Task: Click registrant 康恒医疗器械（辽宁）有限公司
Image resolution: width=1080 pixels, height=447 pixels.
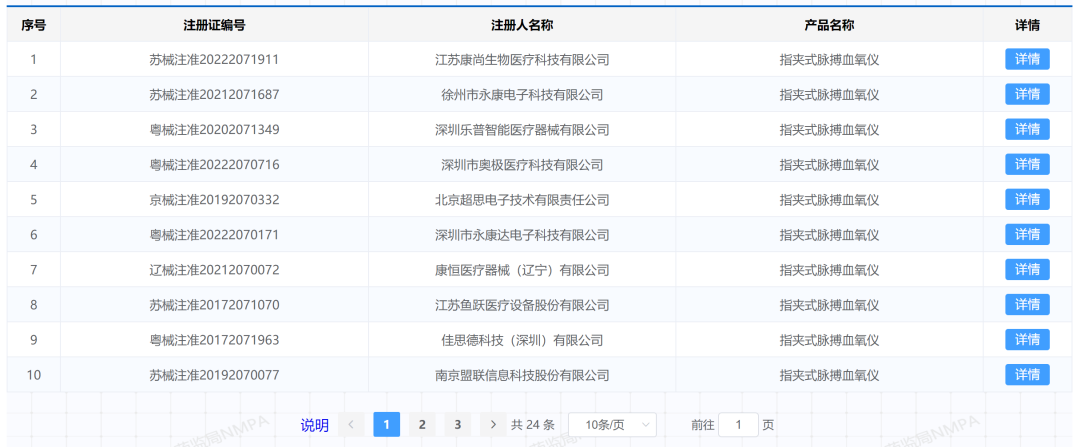Action: point(522,271)
